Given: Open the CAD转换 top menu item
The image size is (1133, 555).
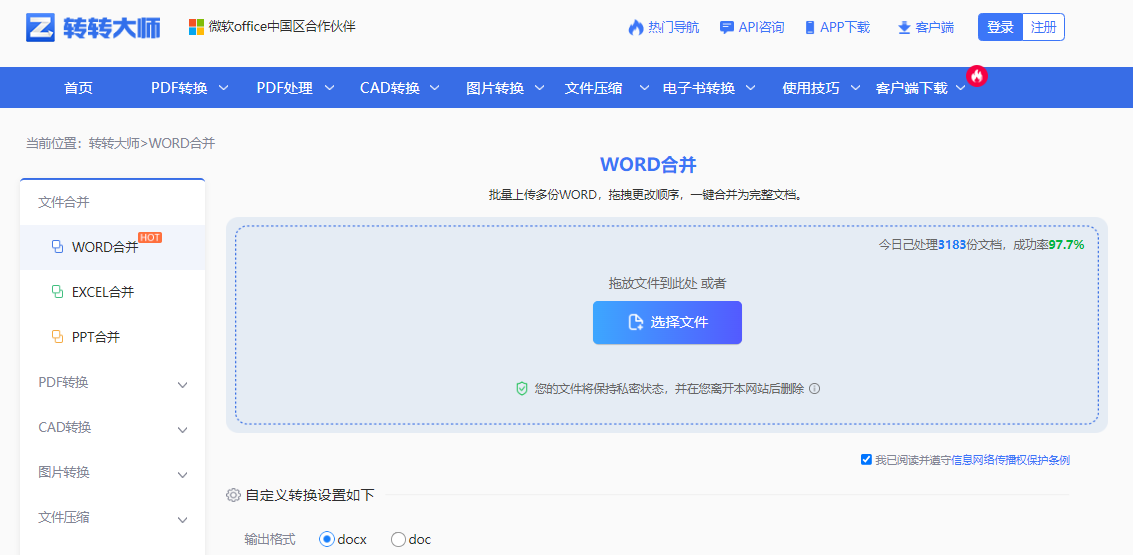Looking at the screenshot, I should pyautogui.click(x=390, y=88).
